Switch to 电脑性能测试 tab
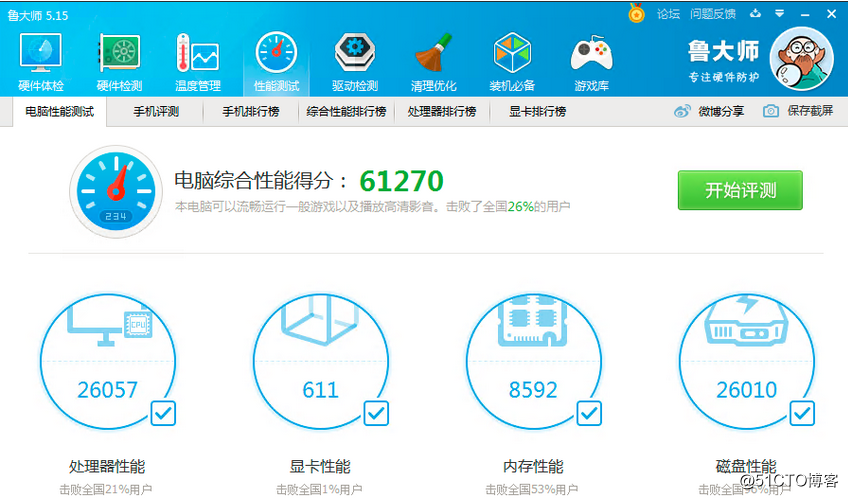 pos(59,112)
